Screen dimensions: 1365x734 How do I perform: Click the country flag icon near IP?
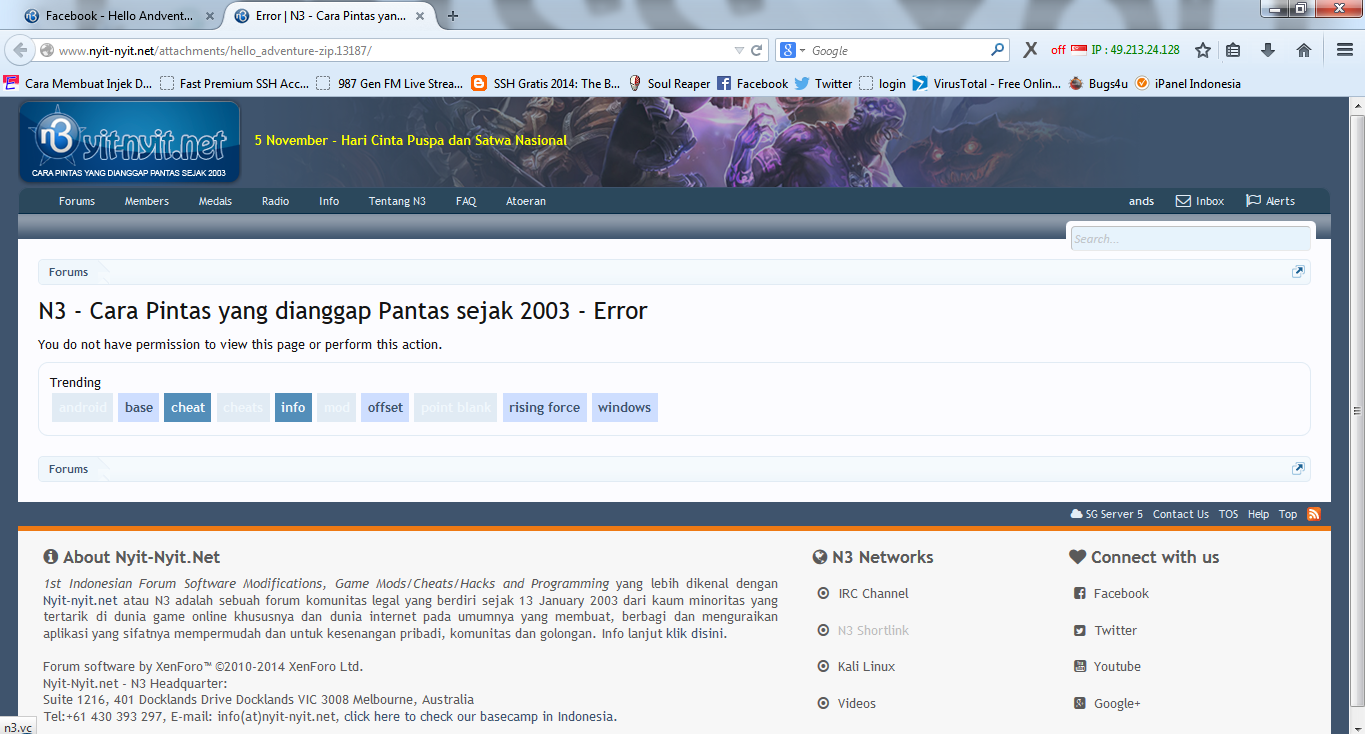(1079, 50)
